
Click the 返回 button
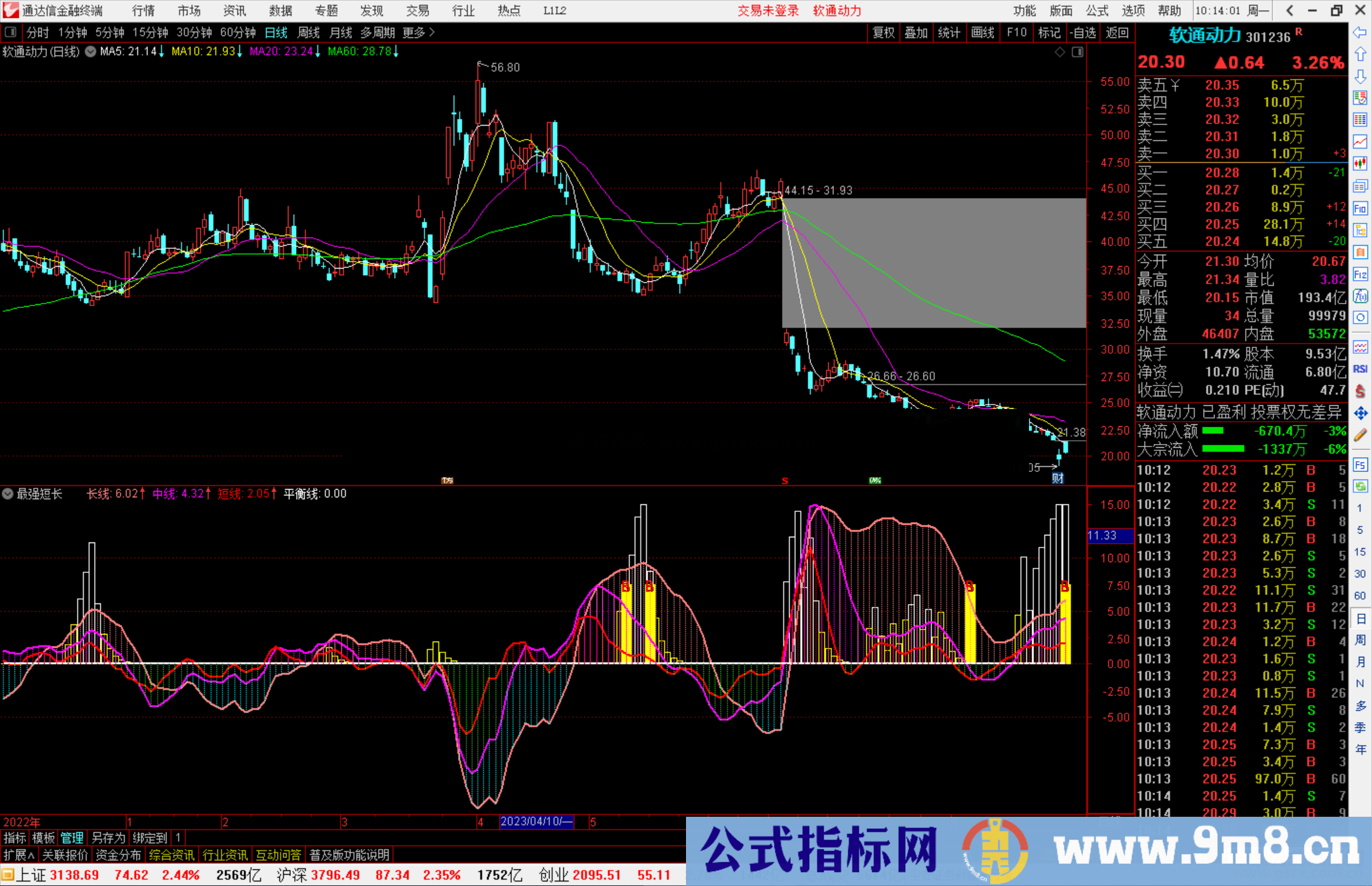tap(1117, 32)
